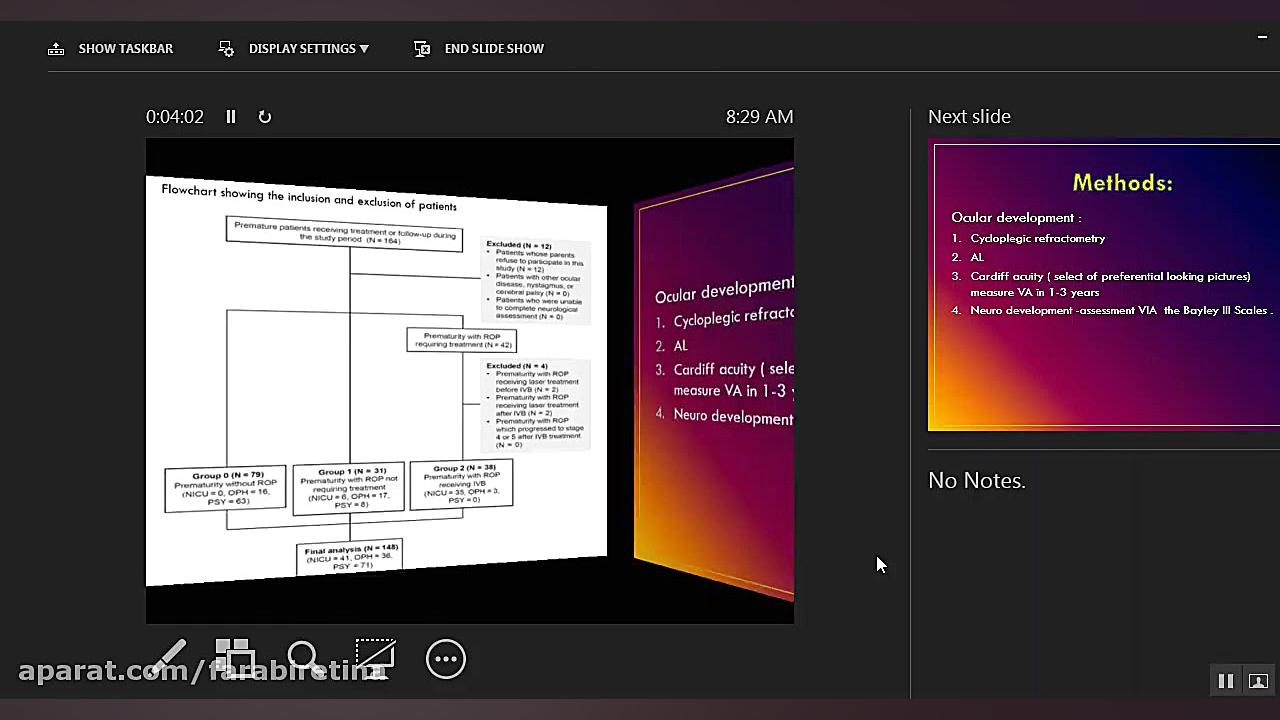Click the presenter icon in bottom-right corner

click(1258, 681)
